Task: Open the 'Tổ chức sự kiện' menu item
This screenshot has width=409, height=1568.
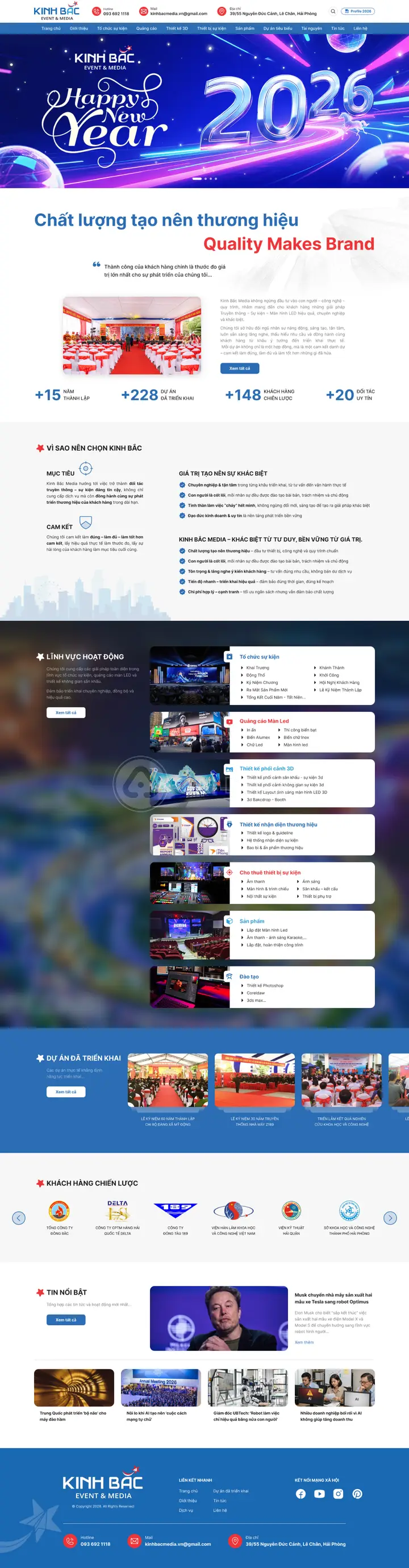Action: click(x=112, y=28)
